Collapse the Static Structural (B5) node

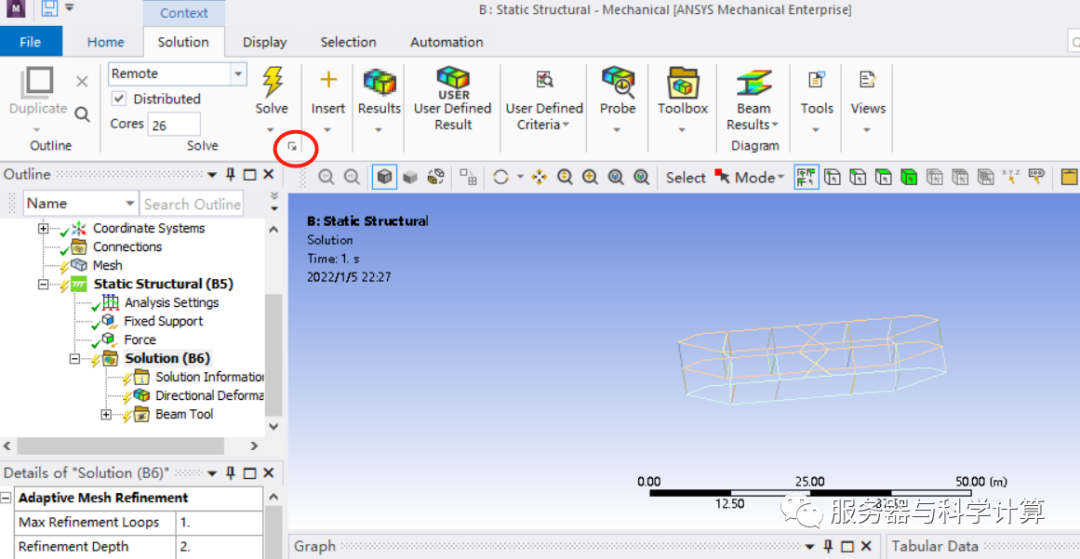click(44, 284)
